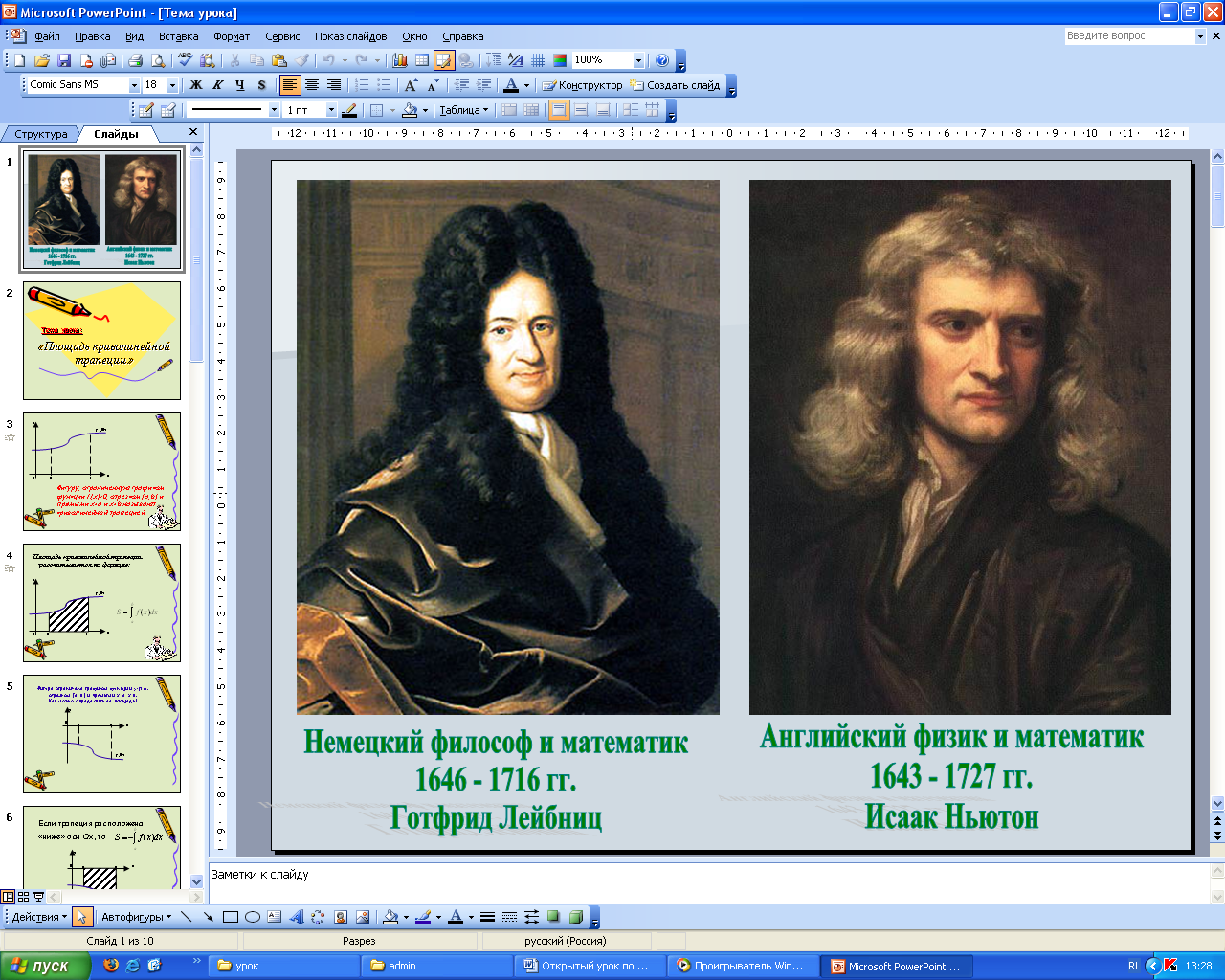Apply fill color on drawing toolbar
The image size is (1225, 980).
point(390,917)
